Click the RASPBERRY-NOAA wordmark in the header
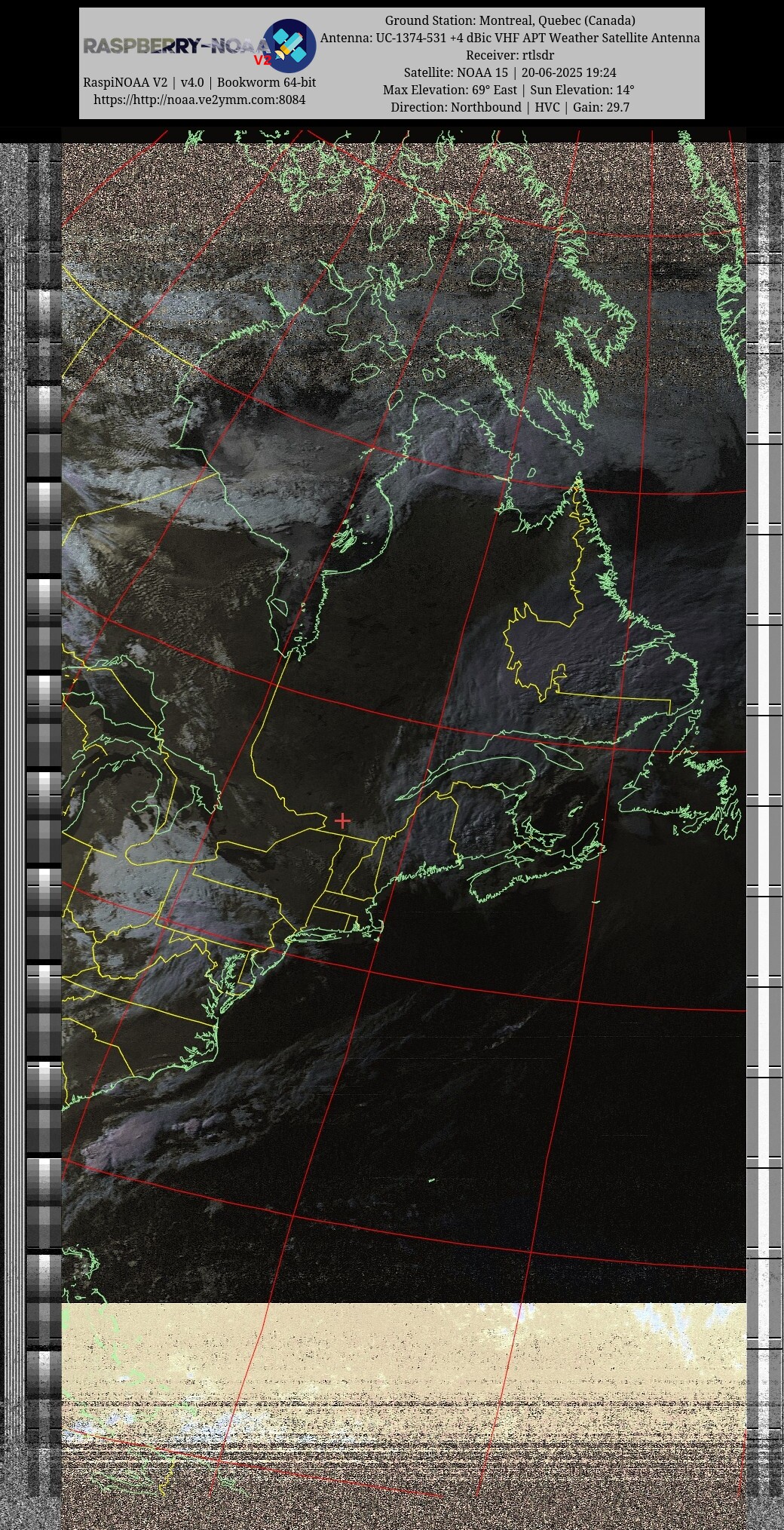Screen dimensions: 784x1530 (177, 47)
